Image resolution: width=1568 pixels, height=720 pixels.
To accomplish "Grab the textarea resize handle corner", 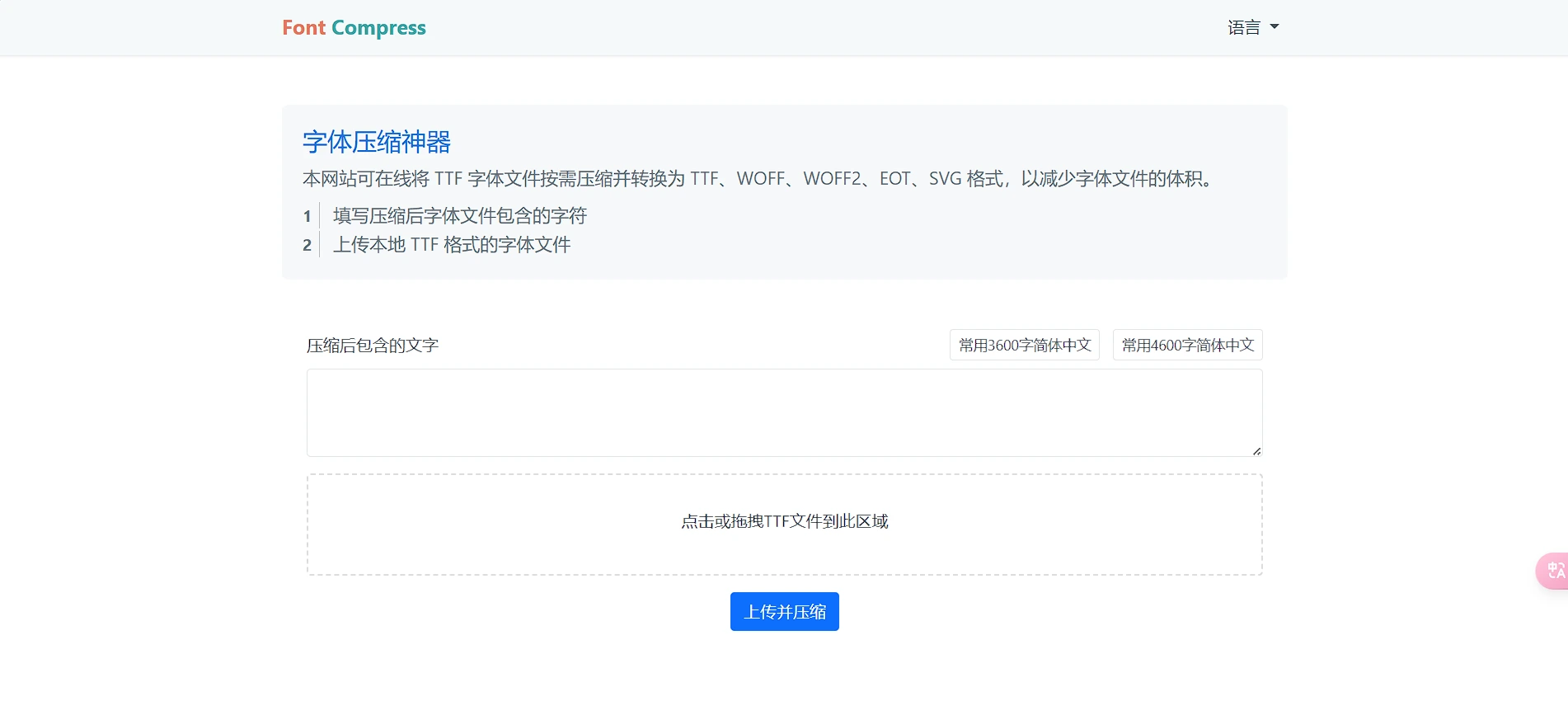I will [1256, 451].
